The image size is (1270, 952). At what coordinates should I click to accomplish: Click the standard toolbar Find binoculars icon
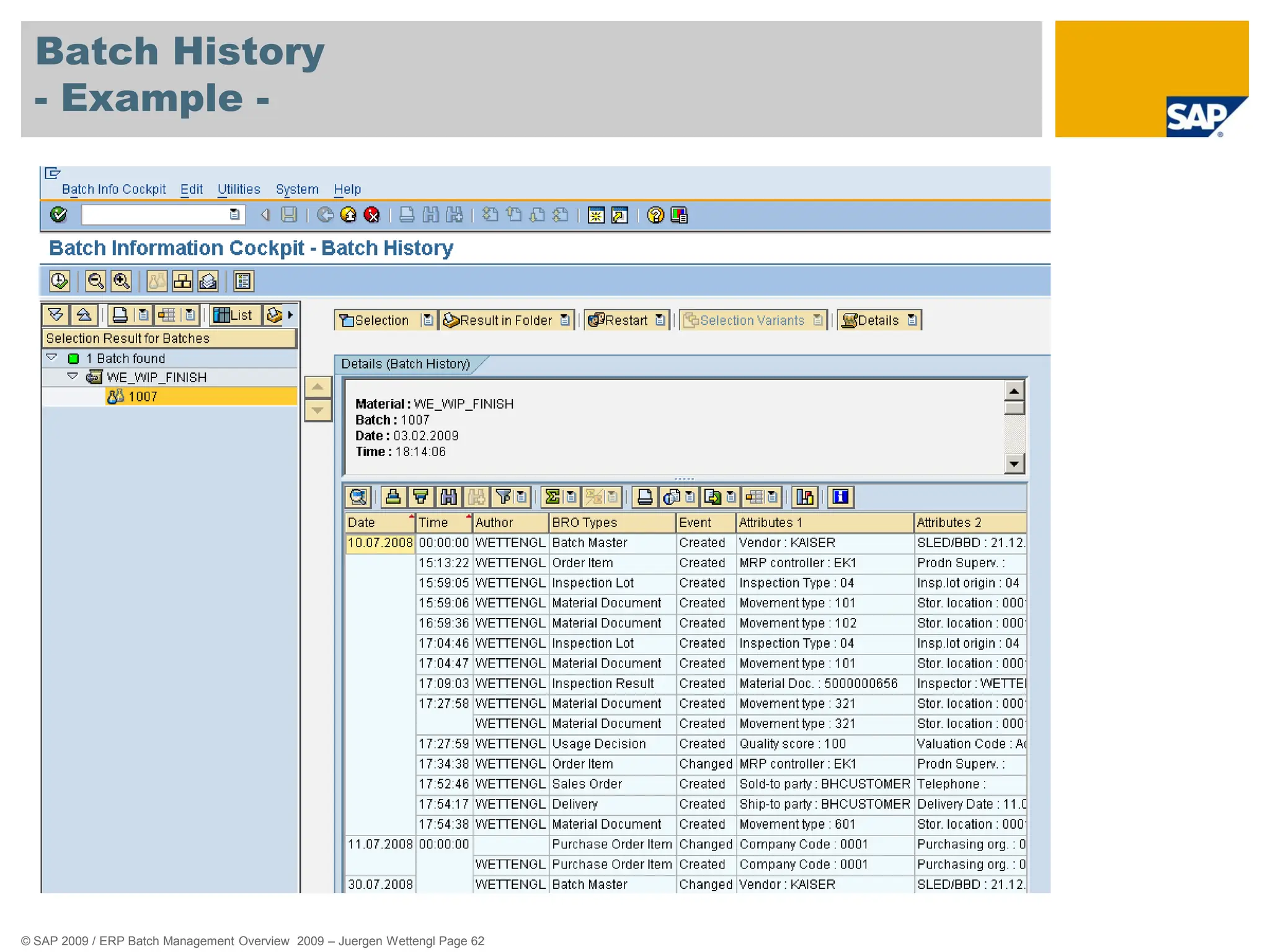pos(430,215)
